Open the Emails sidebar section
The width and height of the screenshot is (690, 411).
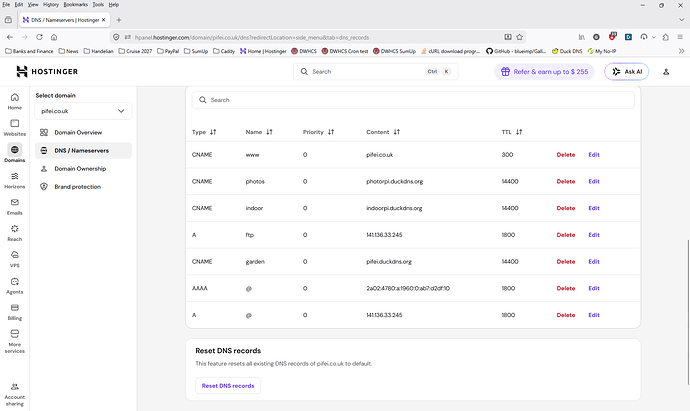point(15,206)
